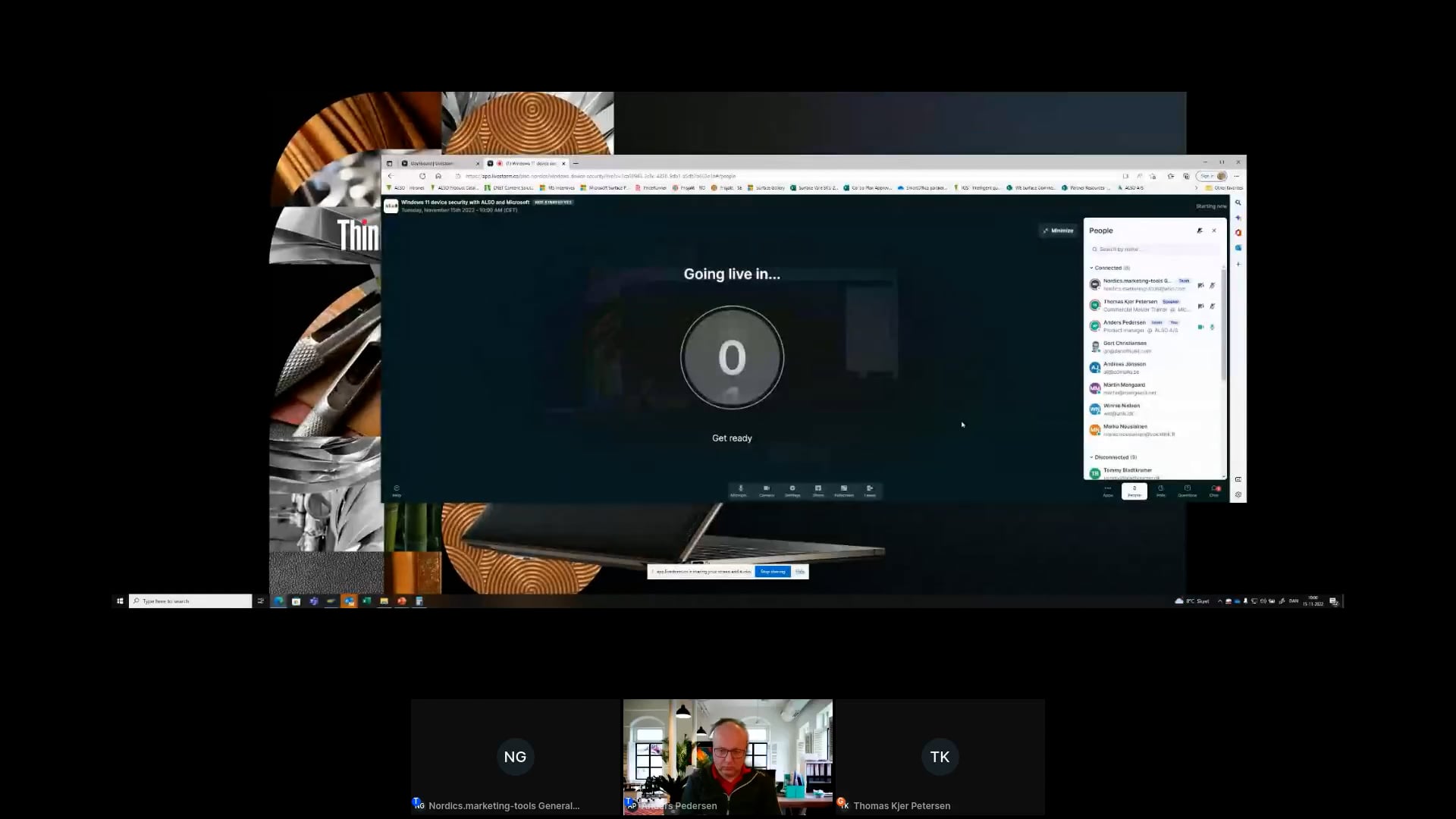Open a new browser tab with plus
The width and height of the screenshot is (1456, 819).
[576, 163]
